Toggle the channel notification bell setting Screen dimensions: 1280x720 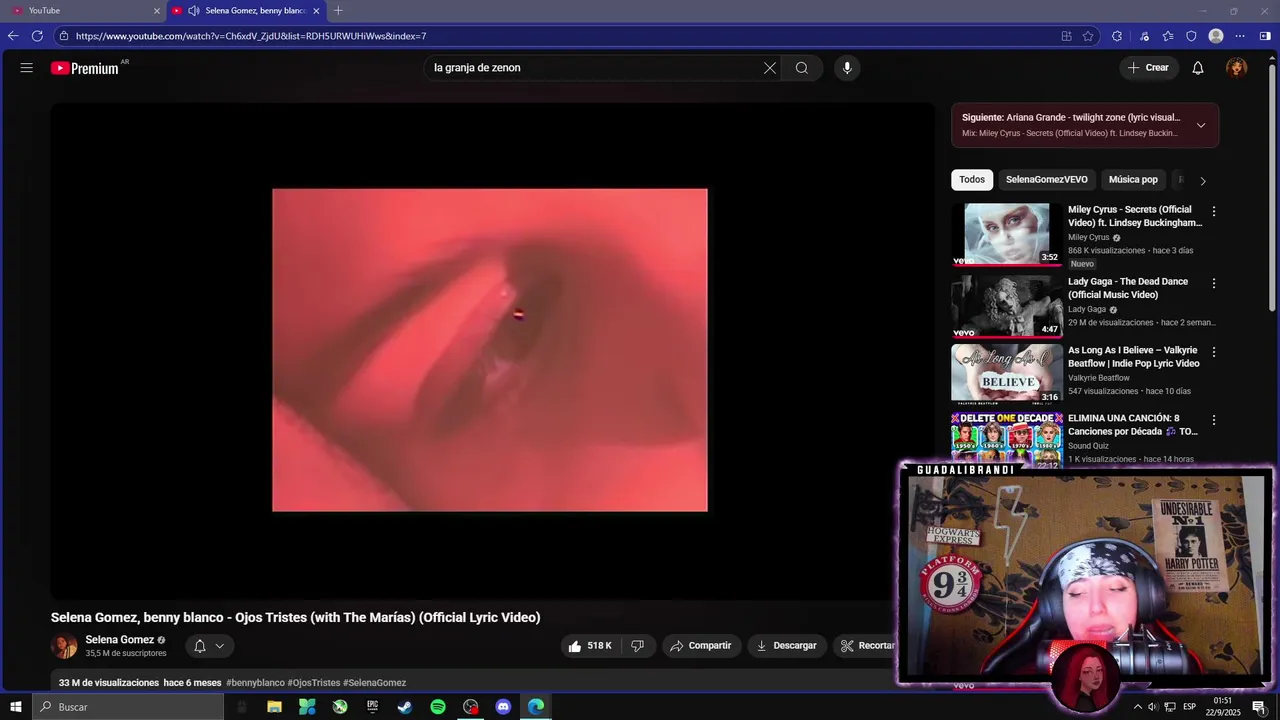[210, 646]
